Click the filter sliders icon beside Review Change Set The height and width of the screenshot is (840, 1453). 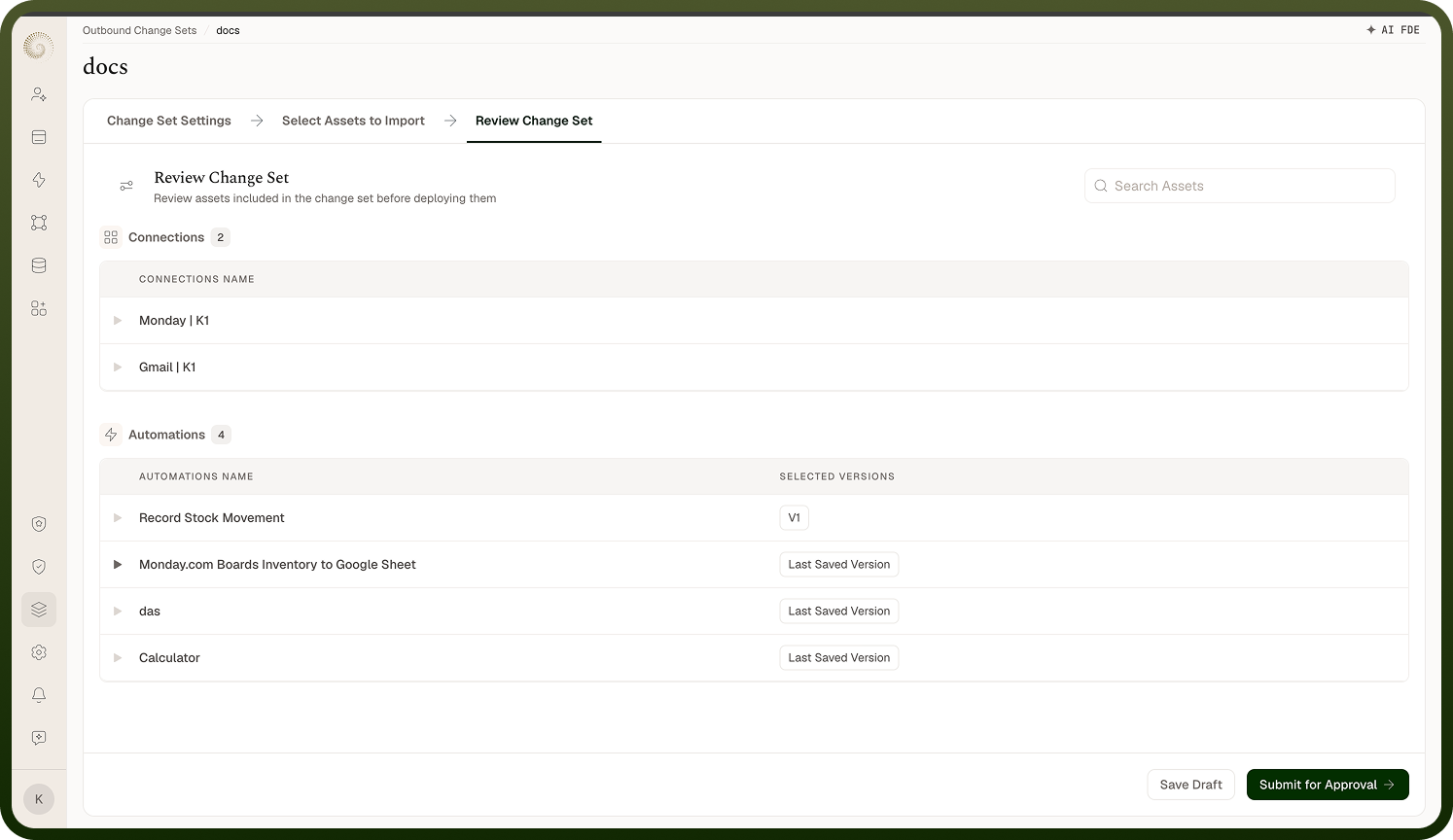(x=126, y=186)
